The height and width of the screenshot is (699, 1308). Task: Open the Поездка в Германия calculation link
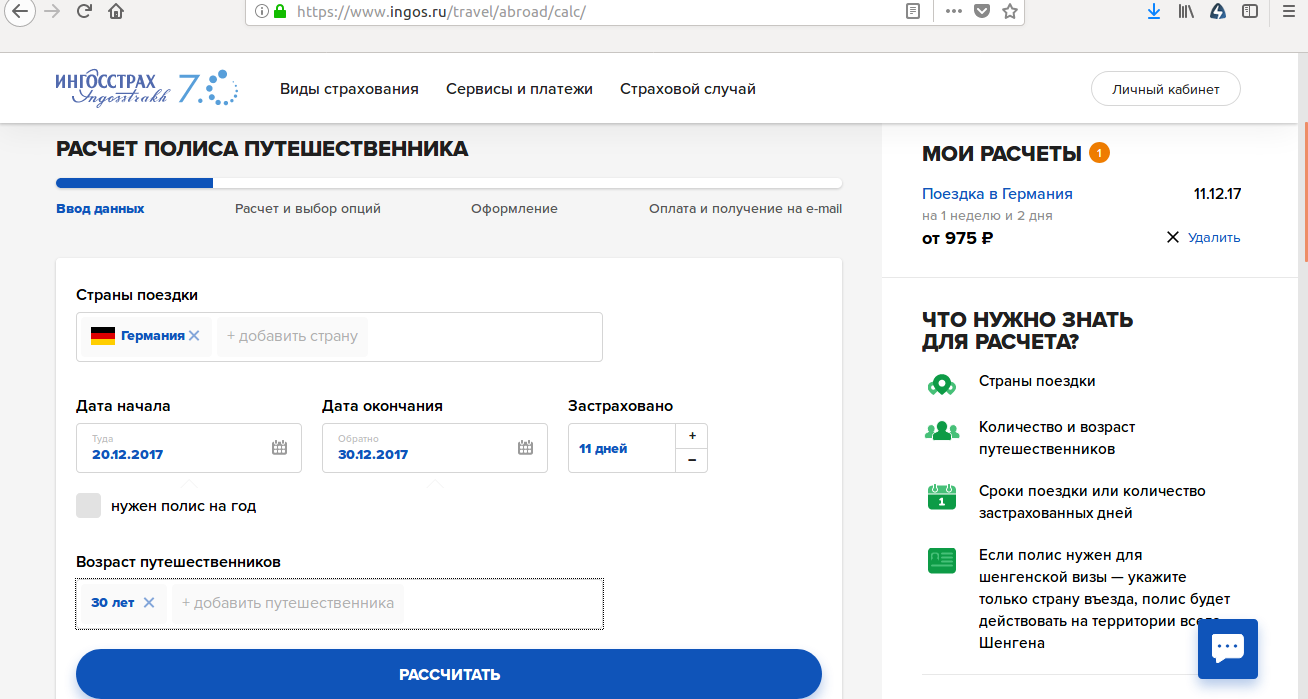tap(997, 194)
